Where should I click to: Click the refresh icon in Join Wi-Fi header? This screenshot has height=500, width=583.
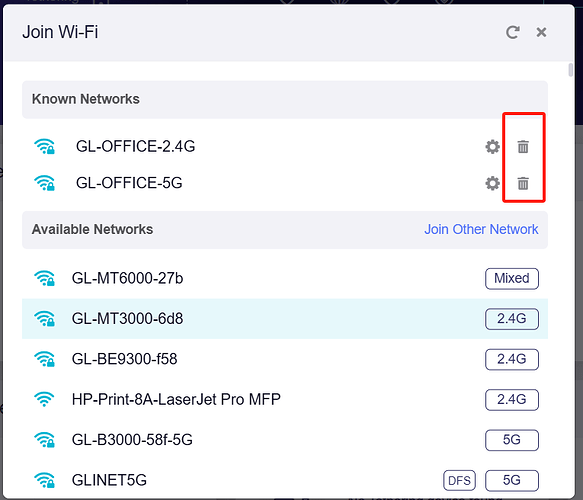point(513,32)
